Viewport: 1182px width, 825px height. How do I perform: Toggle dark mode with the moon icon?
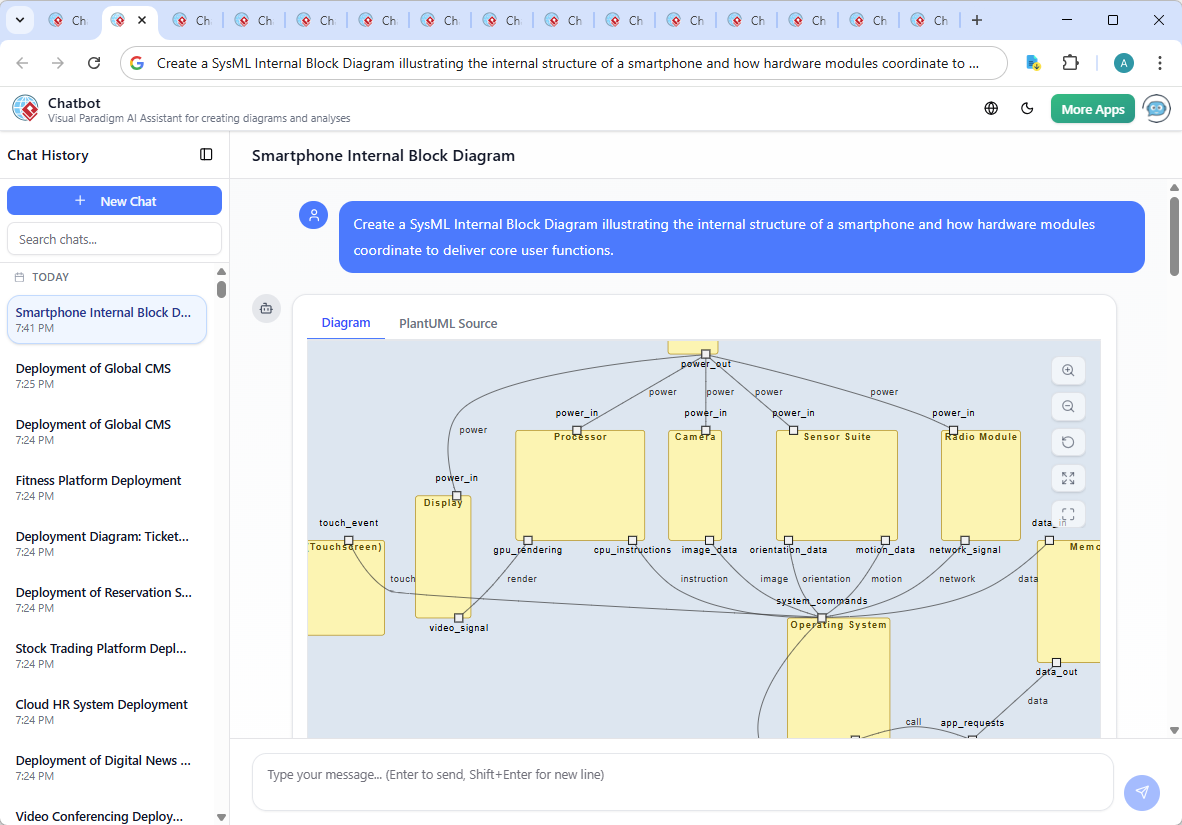tap(1027, 108)
